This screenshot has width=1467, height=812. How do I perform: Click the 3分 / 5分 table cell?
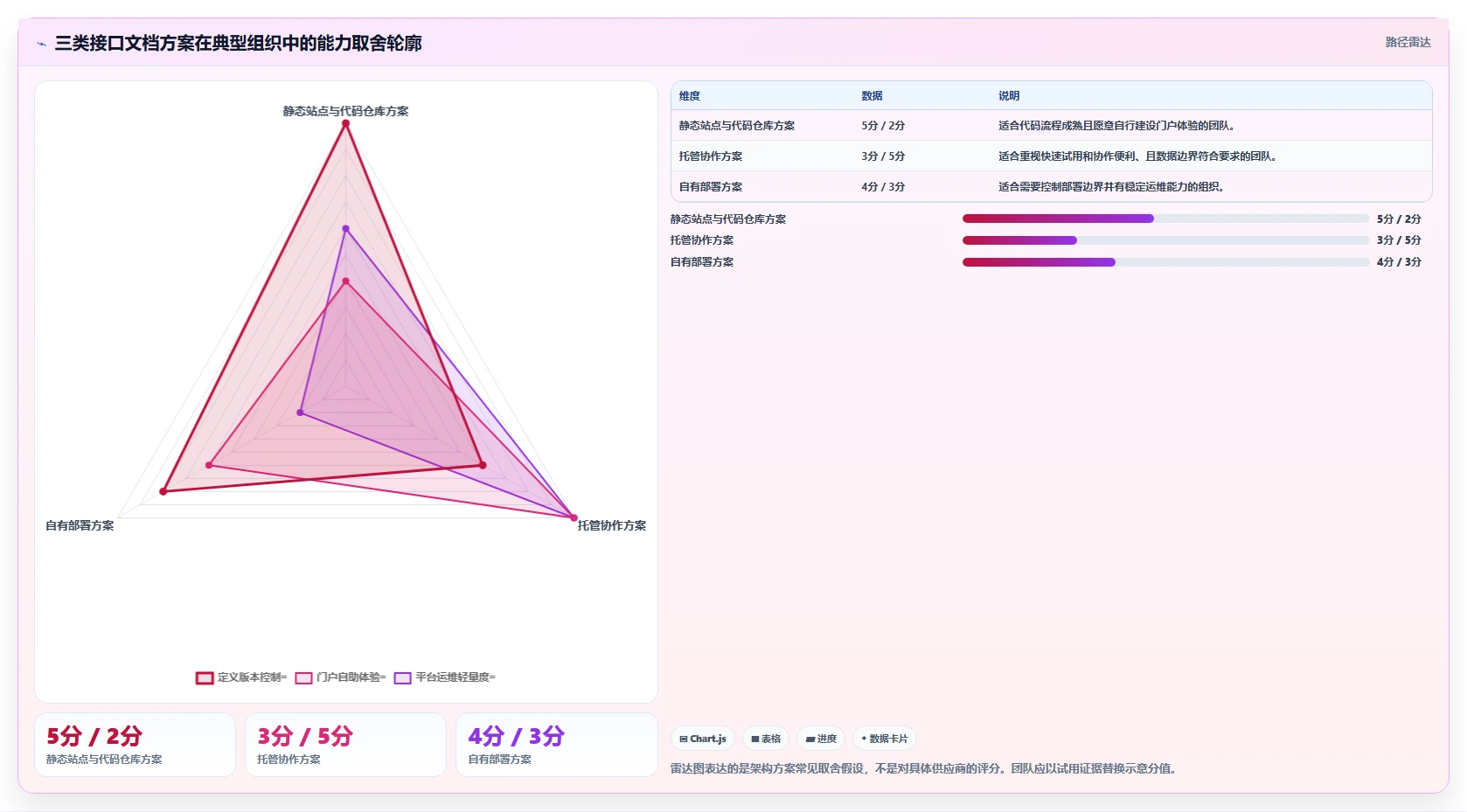(883, 156)
